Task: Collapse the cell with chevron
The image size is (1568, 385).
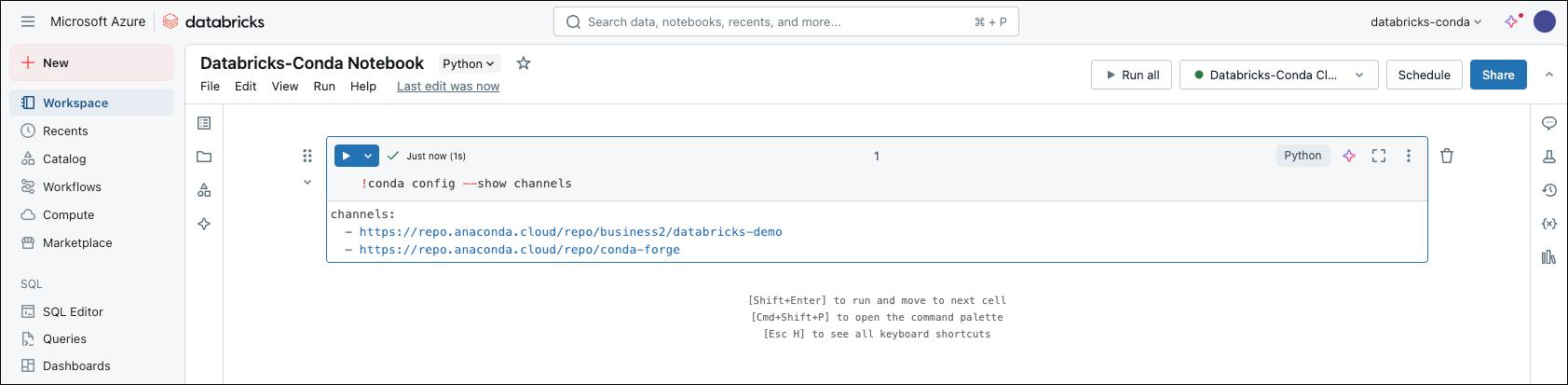Action: coord(307,183)
